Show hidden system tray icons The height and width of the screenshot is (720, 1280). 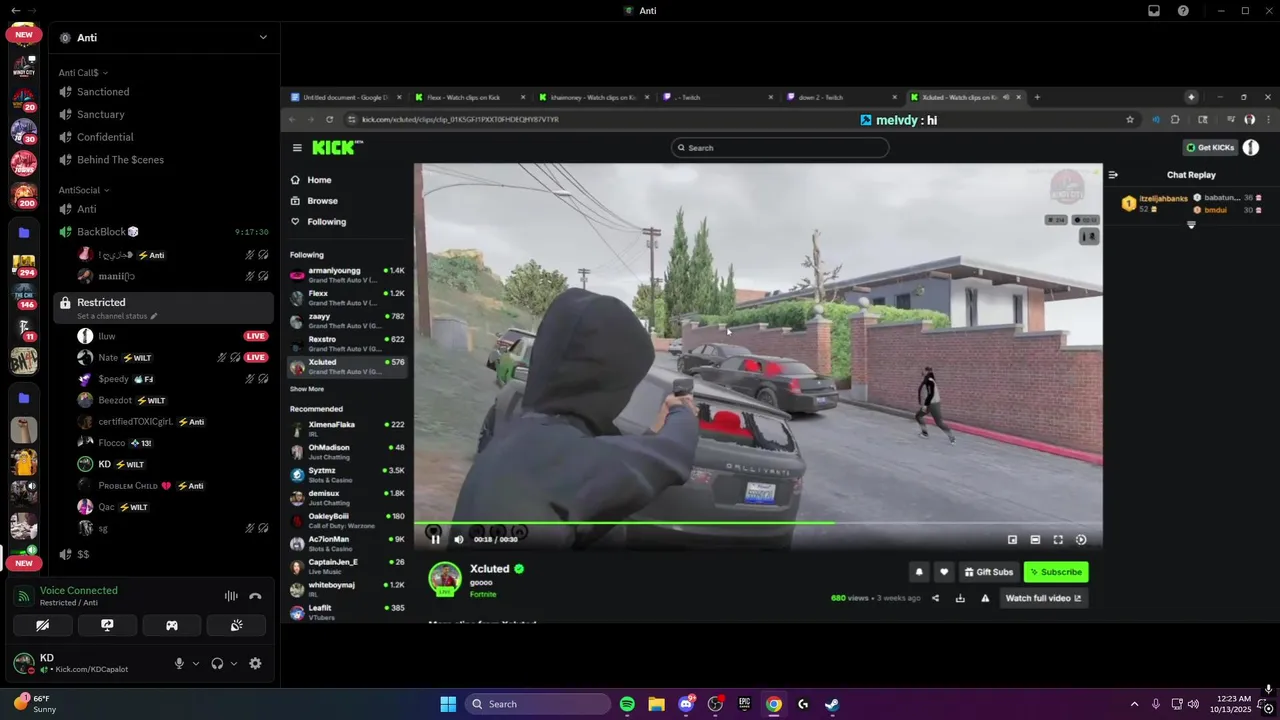[x=1134, y=704]
